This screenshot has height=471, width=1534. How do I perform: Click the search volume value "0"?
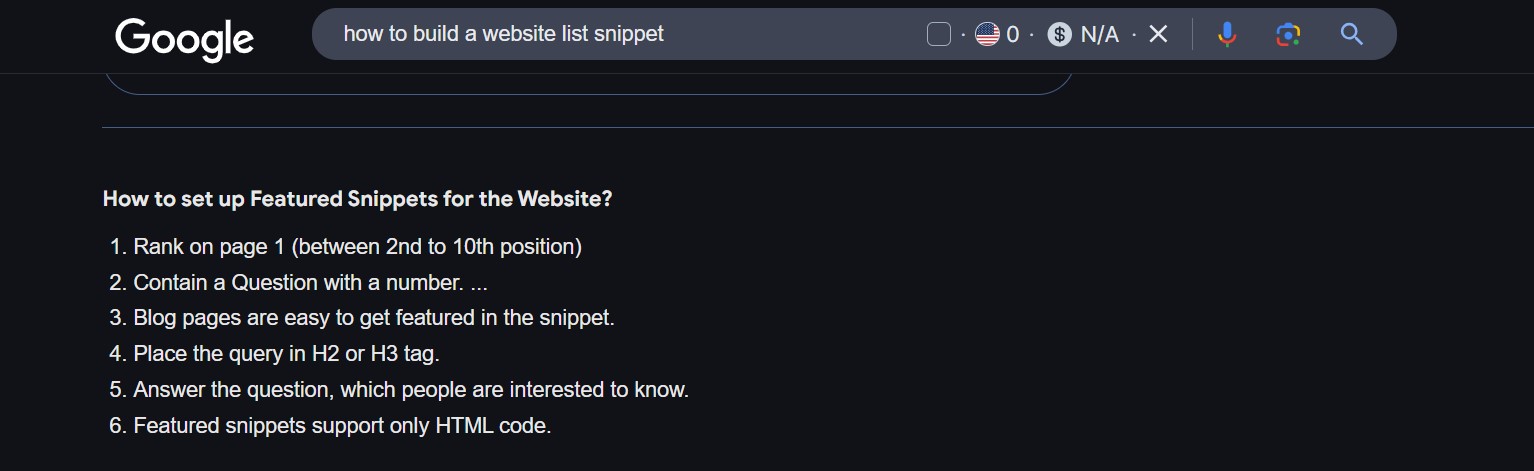[x=1012, y=35]
